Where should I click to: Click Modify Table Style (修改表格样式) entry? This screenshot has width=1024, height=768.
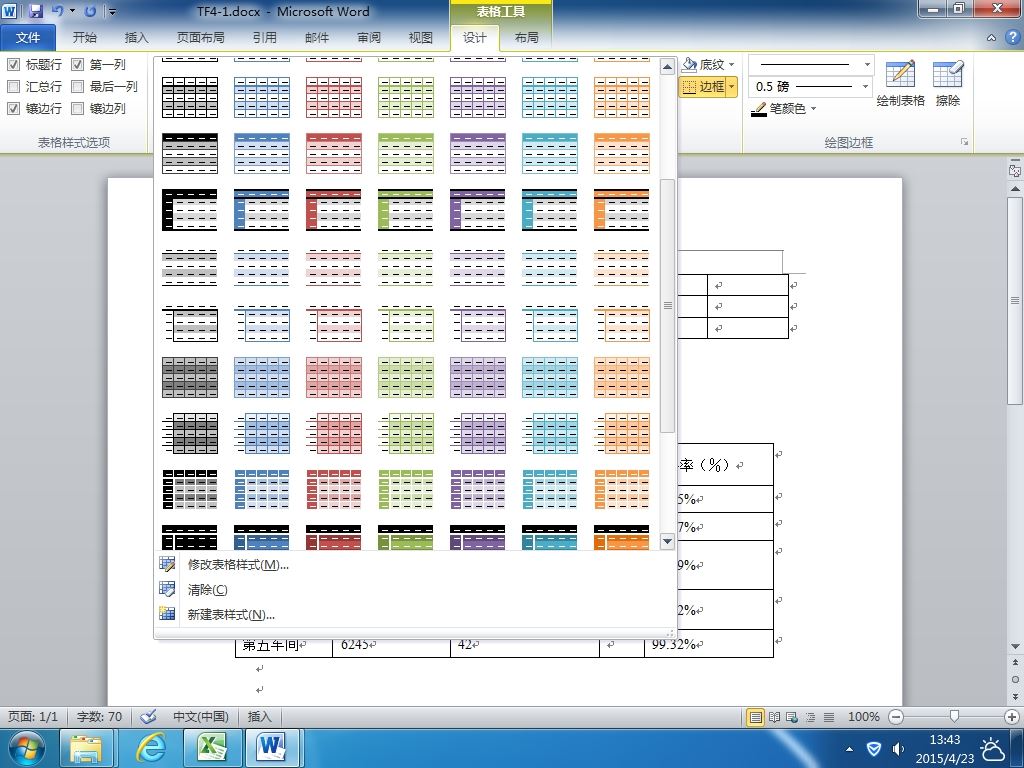pyautogui.click(x=238, y=564)
